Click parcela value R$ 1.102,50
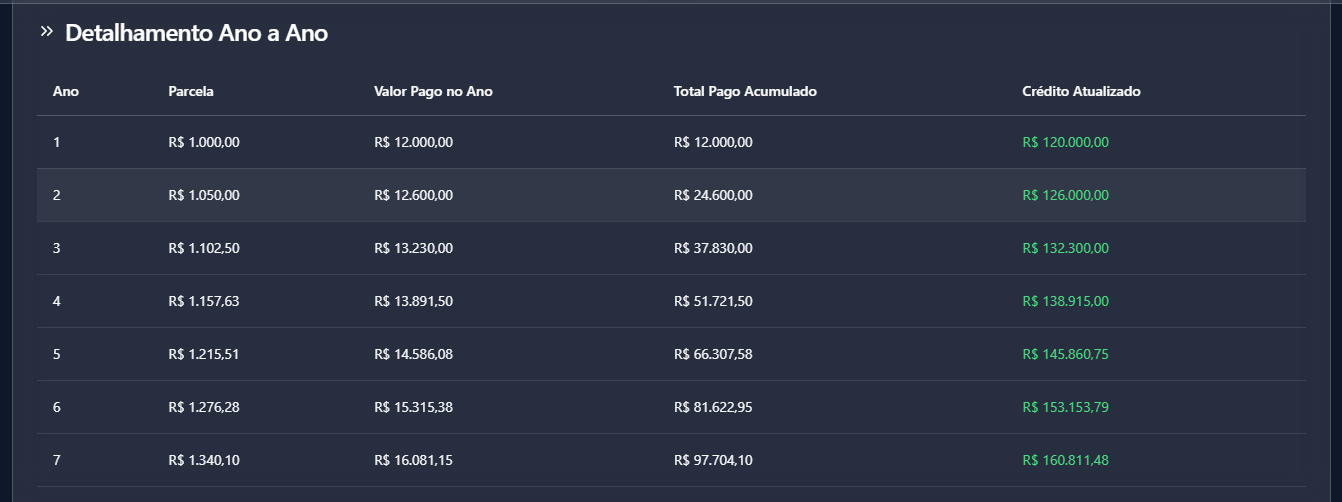 click(x=204, y=248)
